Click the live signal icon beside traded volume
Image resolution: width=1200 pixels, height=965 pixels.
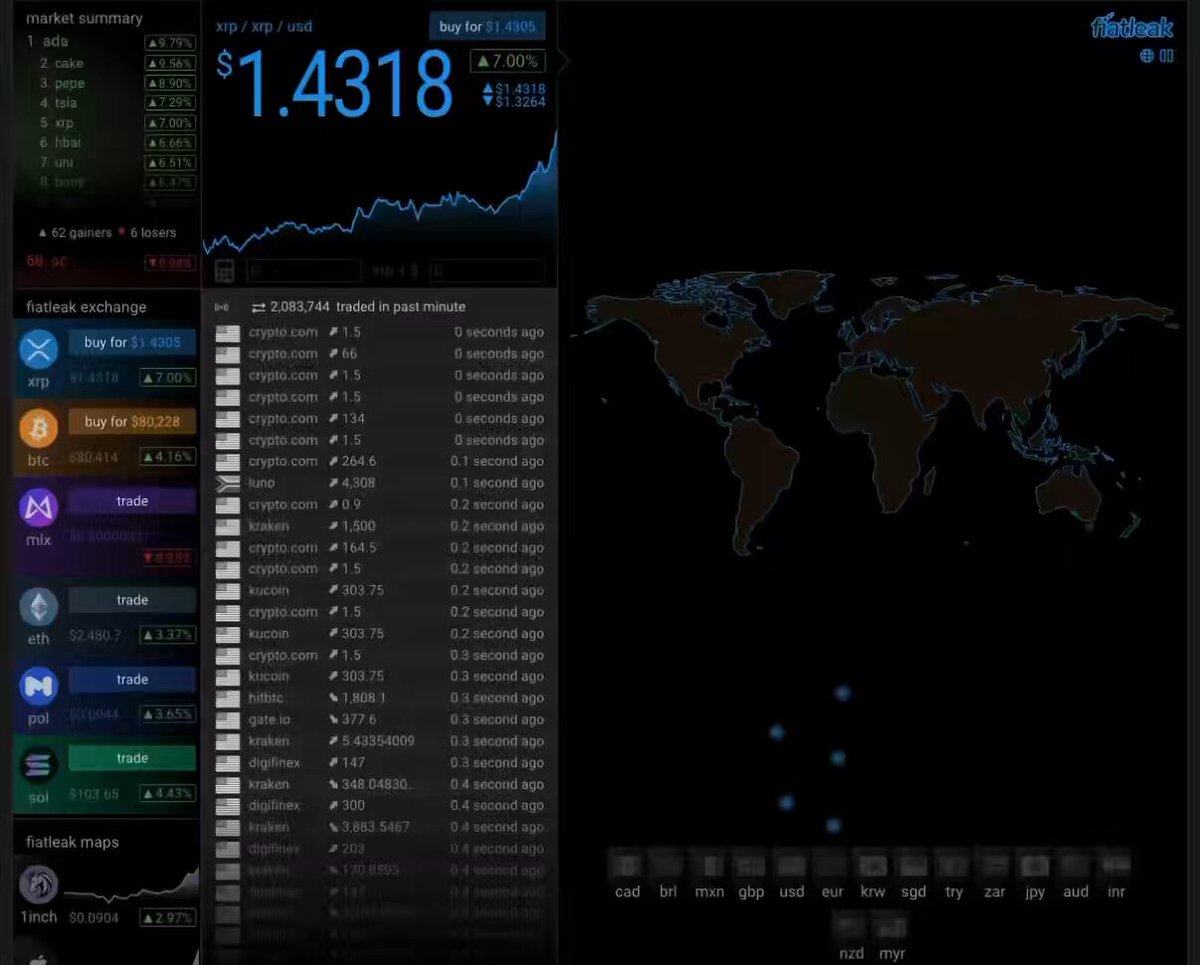pyautogui.click(x=222, y=307)
